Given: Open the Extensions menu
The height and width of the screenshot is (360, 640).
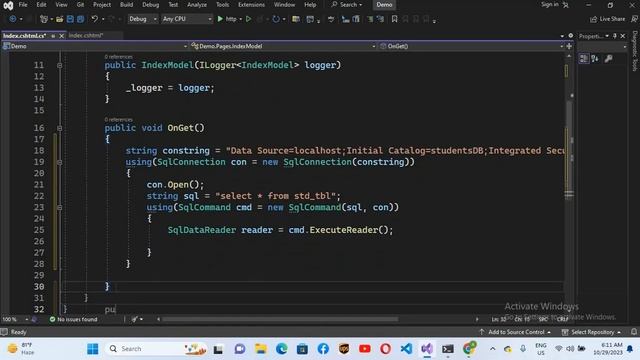Looking at the screenshot, I should (251, 5).
